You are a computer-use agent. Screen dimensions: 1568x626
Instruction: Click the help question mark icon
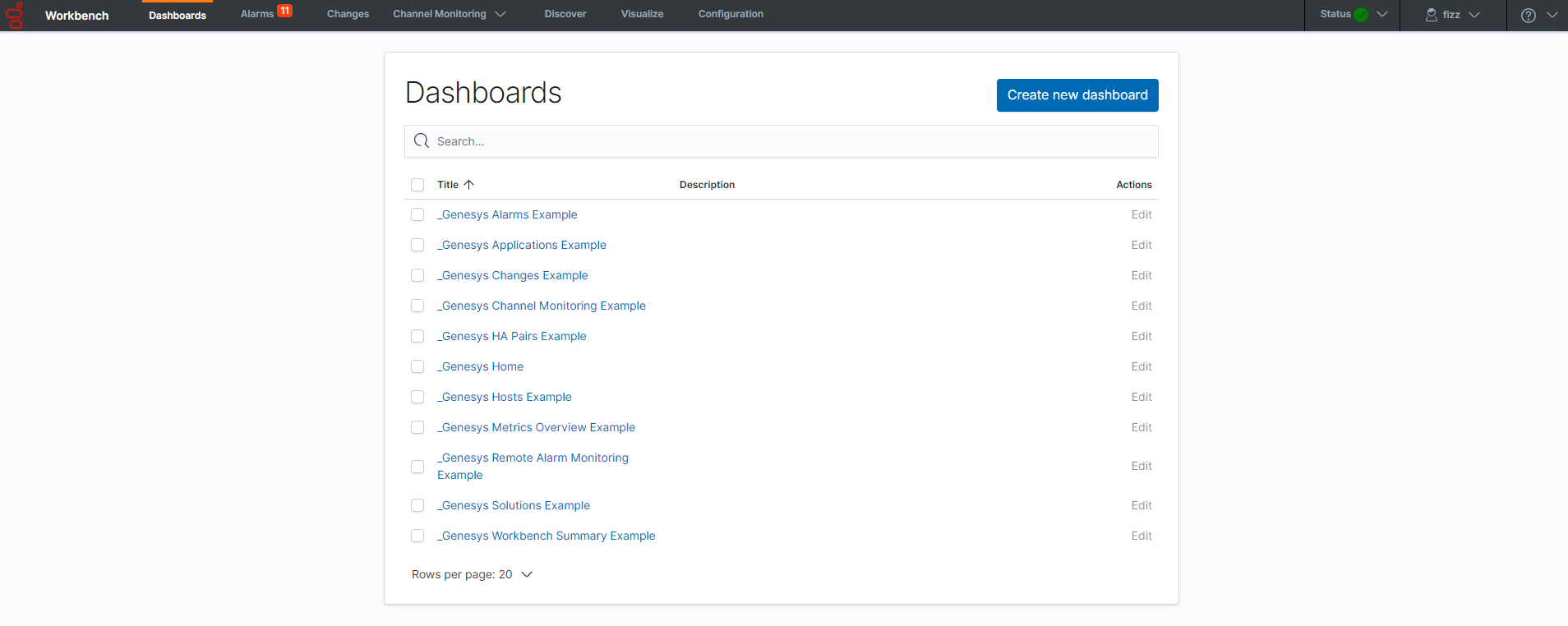point(1529,16)
